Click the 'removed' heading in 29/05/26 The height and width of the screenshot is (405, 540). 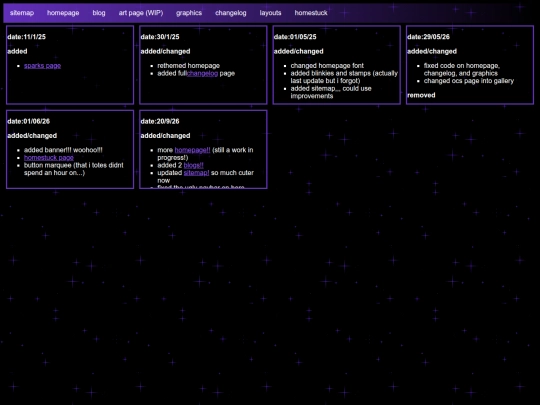[x=421, y=95]
